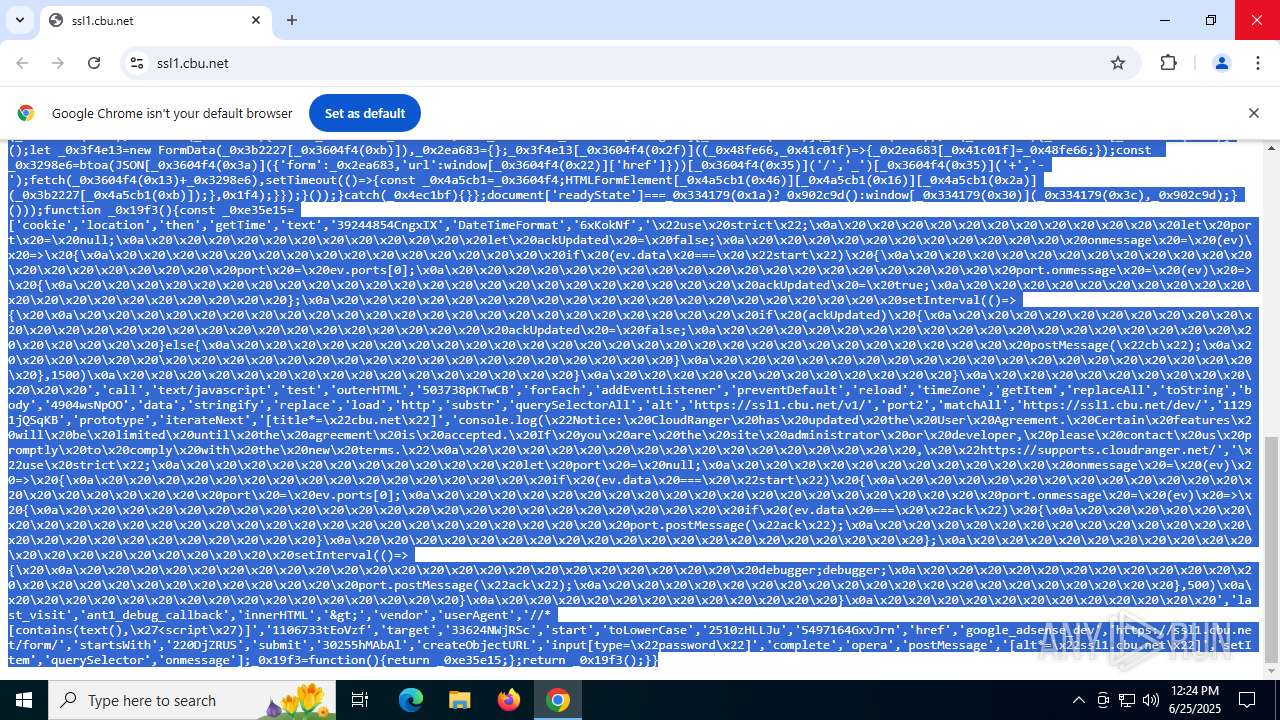Image resolution: width=1280 pixels, height=720 pixels.
Task: Select the ssl1.cbu.net browser tab
Action: point(155,20)
